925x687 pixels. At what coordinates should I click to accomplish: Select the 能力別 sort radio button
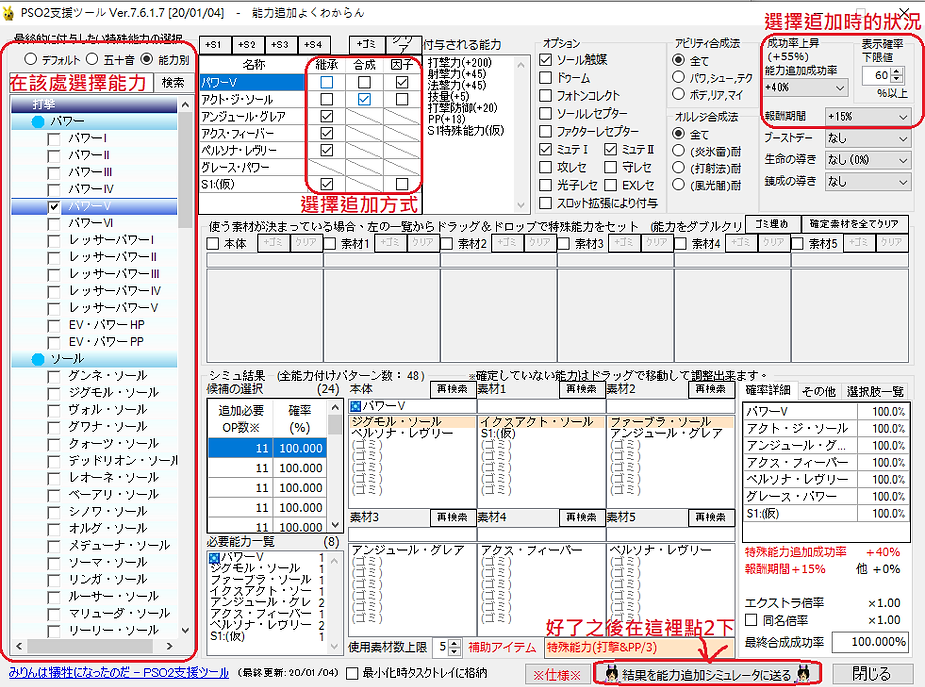(146, 59)
